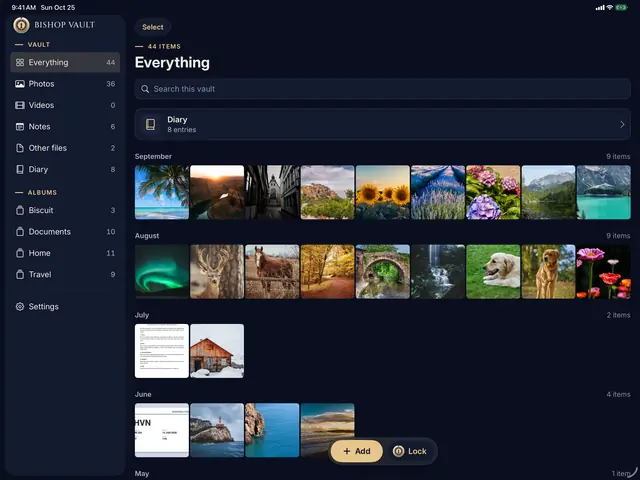Viewport: 640px width, 480px height.
Task: Click the Bishop Vault logo emblem
Action: 21,25
